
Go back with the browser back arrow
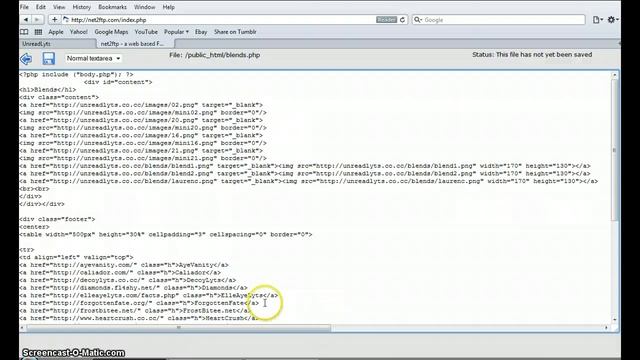[26, 20]
